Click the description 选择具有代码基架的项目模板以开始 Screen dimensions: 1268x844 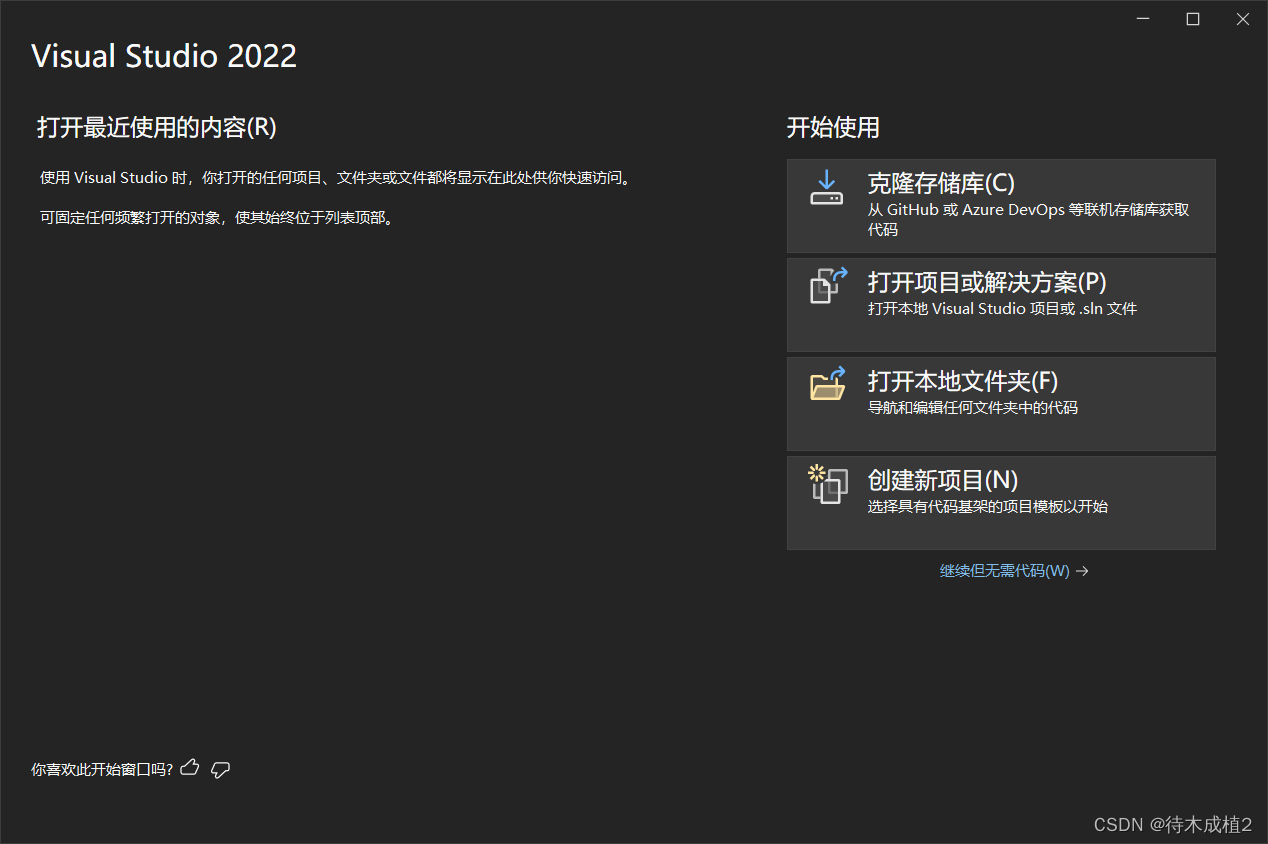pos(987,507)
